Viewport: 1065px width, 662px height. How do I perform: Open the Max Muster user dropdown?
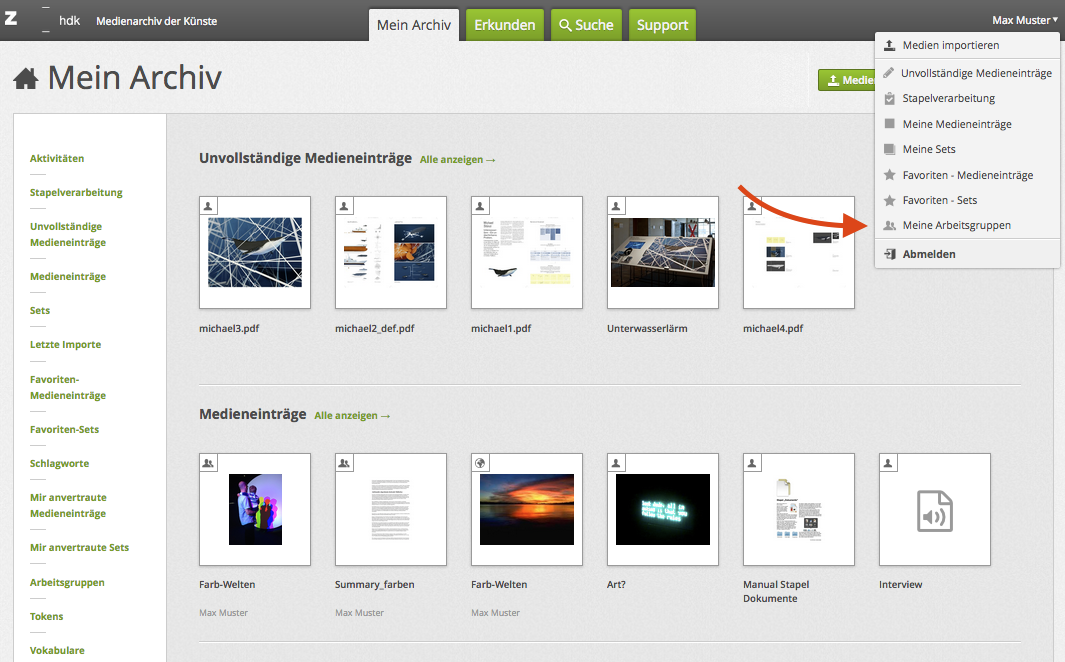point(1024,20)
